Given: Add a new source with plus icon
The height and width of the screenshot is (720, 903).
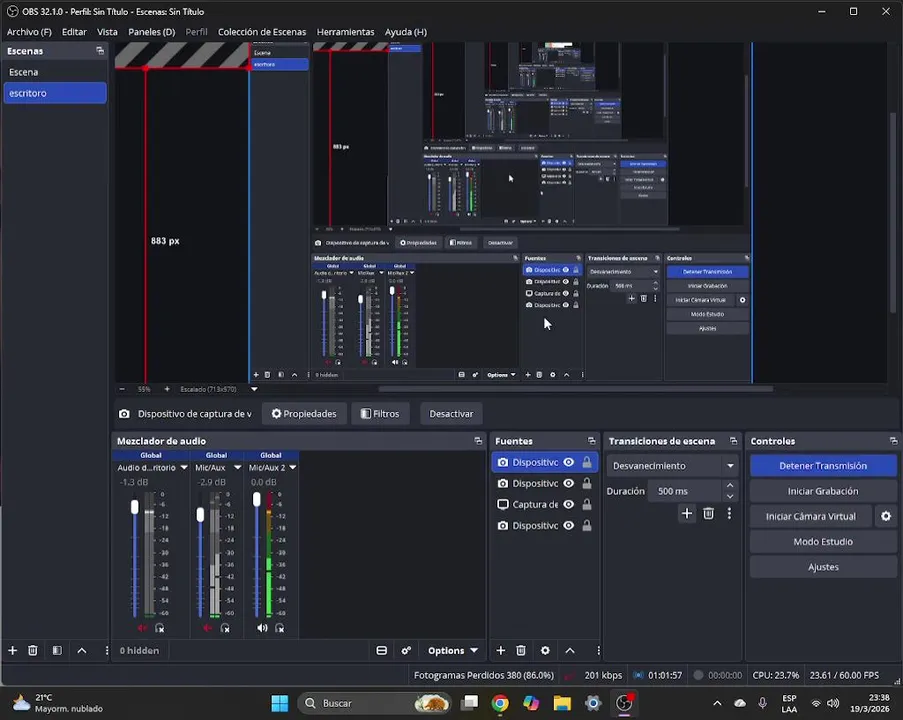Looking at the screenshot, I should pos(500,650).
